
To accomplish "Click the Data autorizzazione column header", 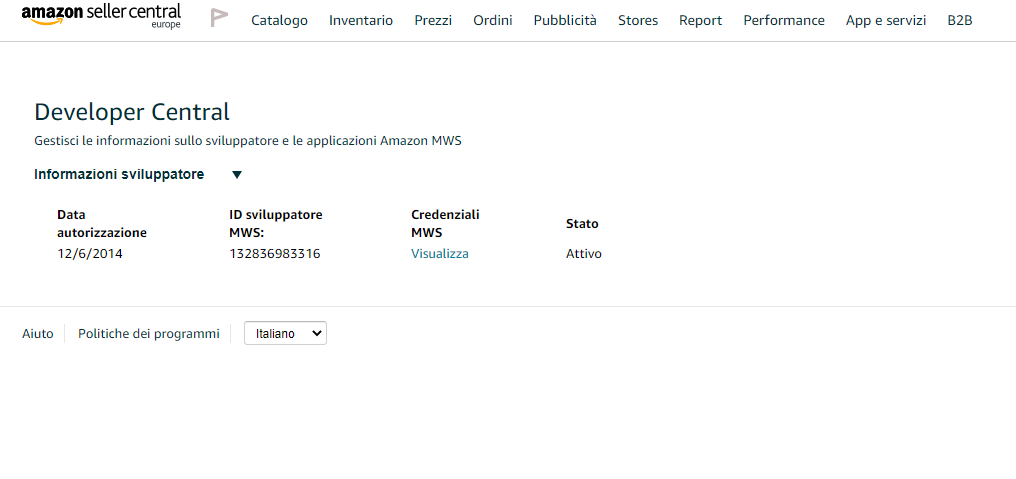I will pos(102,224).
